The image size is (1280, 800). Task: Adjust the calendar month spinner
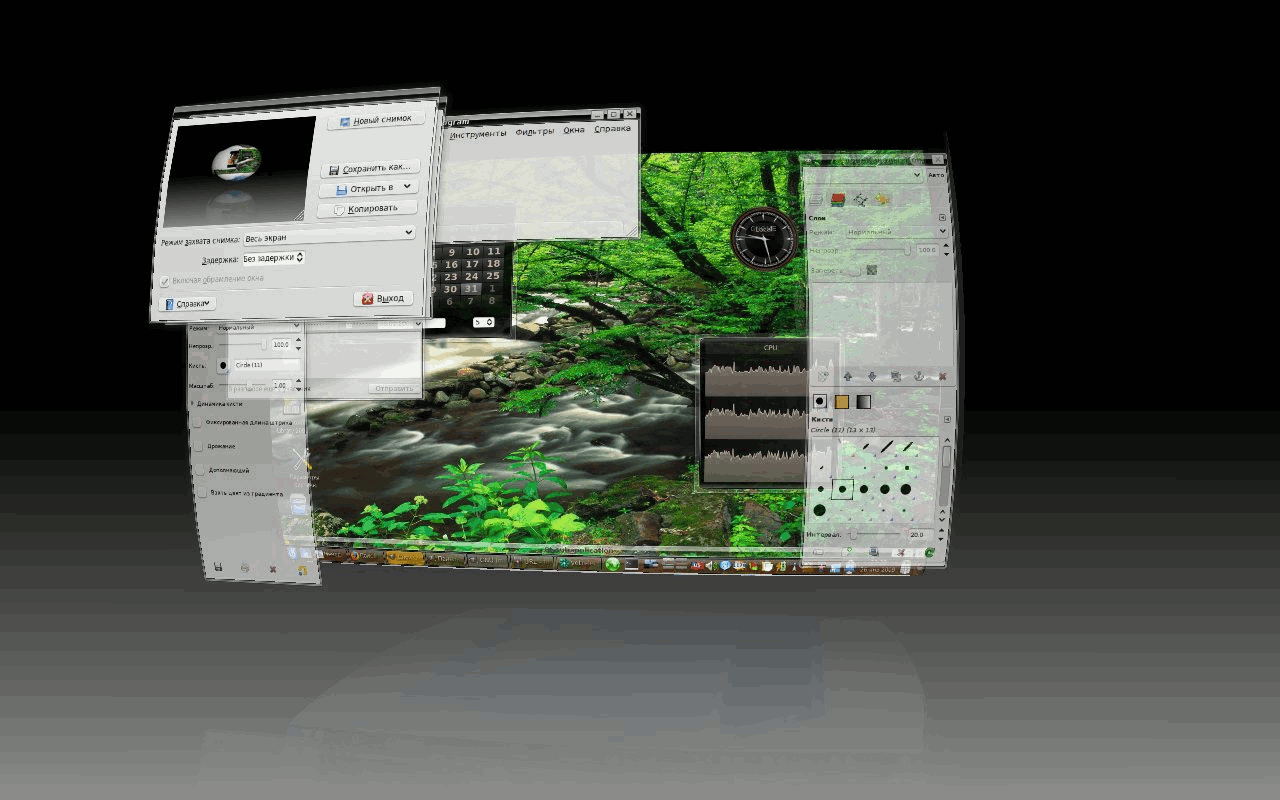(484, 322)
